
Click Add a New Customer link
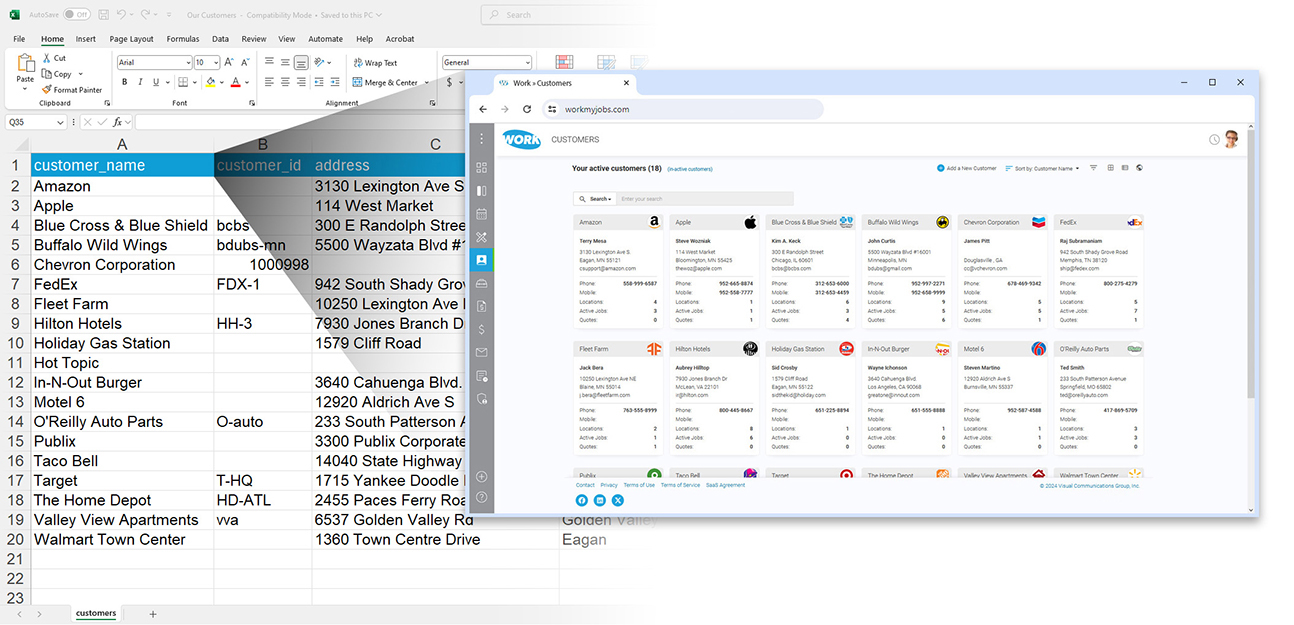[966, 168]
